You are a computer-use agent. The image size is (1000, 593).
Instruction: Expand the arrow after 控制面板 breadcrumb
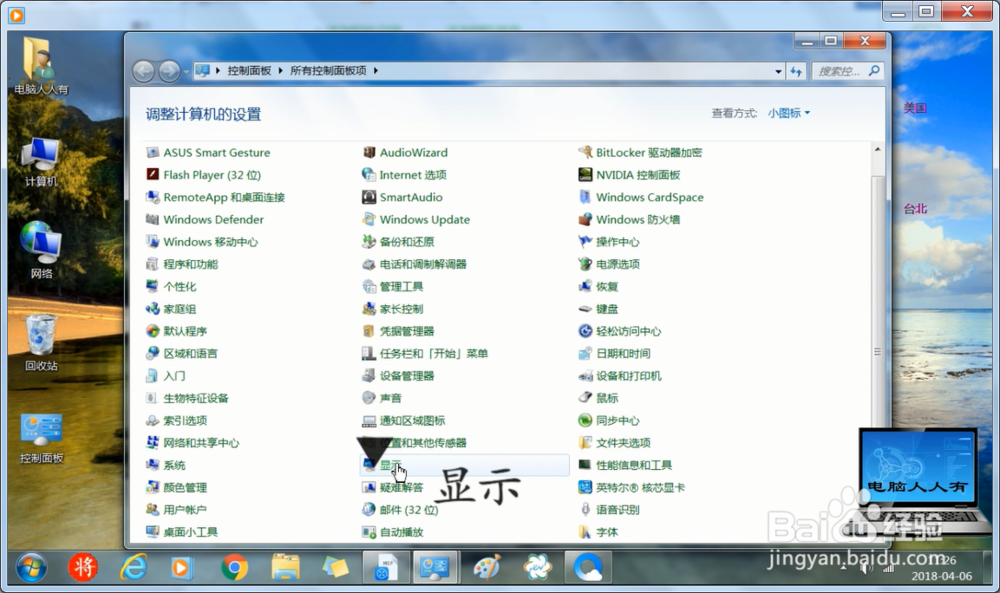point(280,71)
